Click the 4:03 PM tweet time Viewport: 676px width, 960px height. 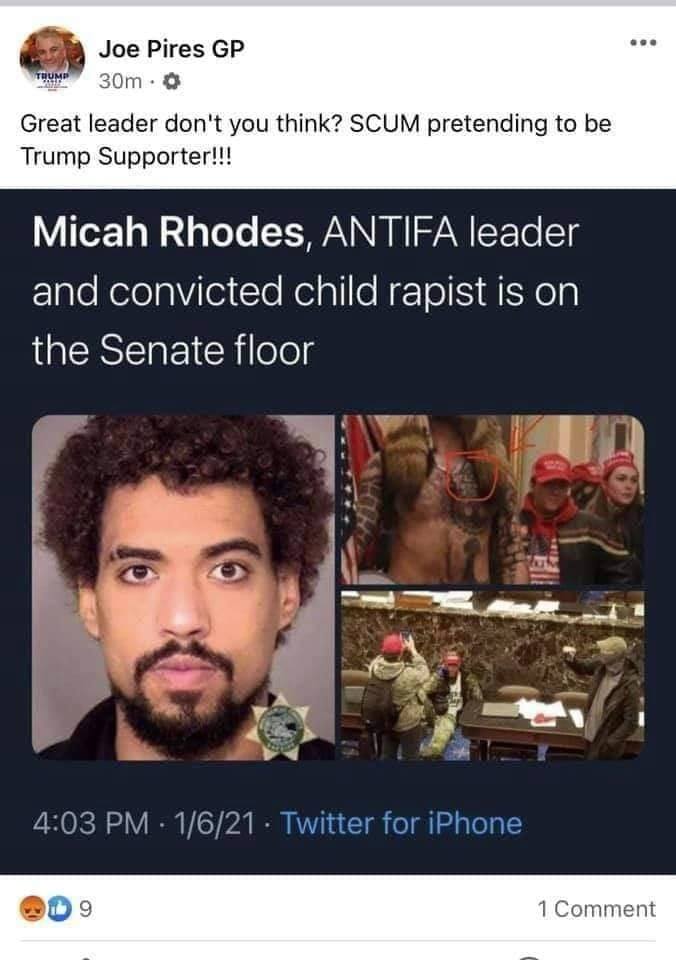coord(91,823)
